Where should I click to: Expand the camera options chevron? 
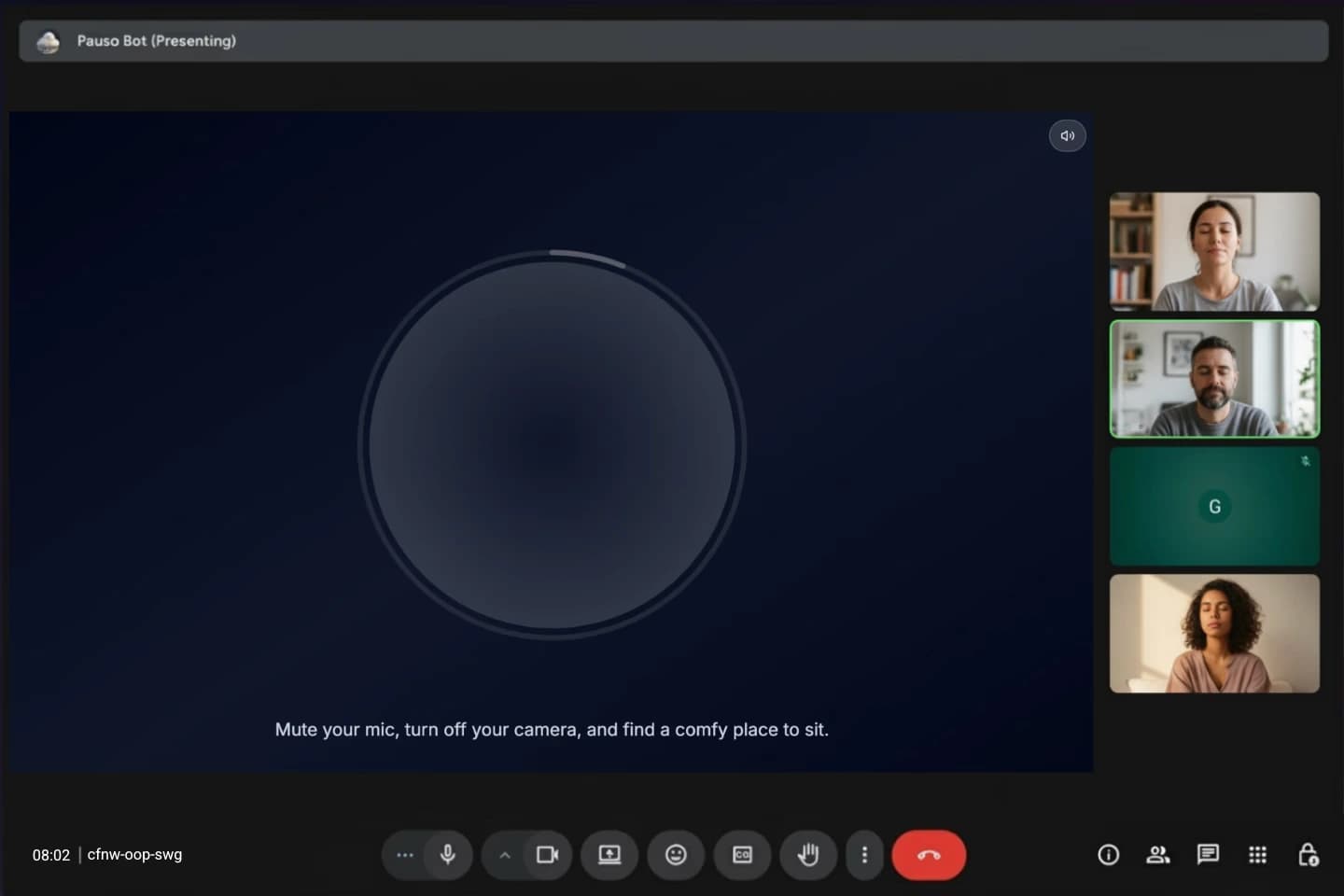point(503,855)
